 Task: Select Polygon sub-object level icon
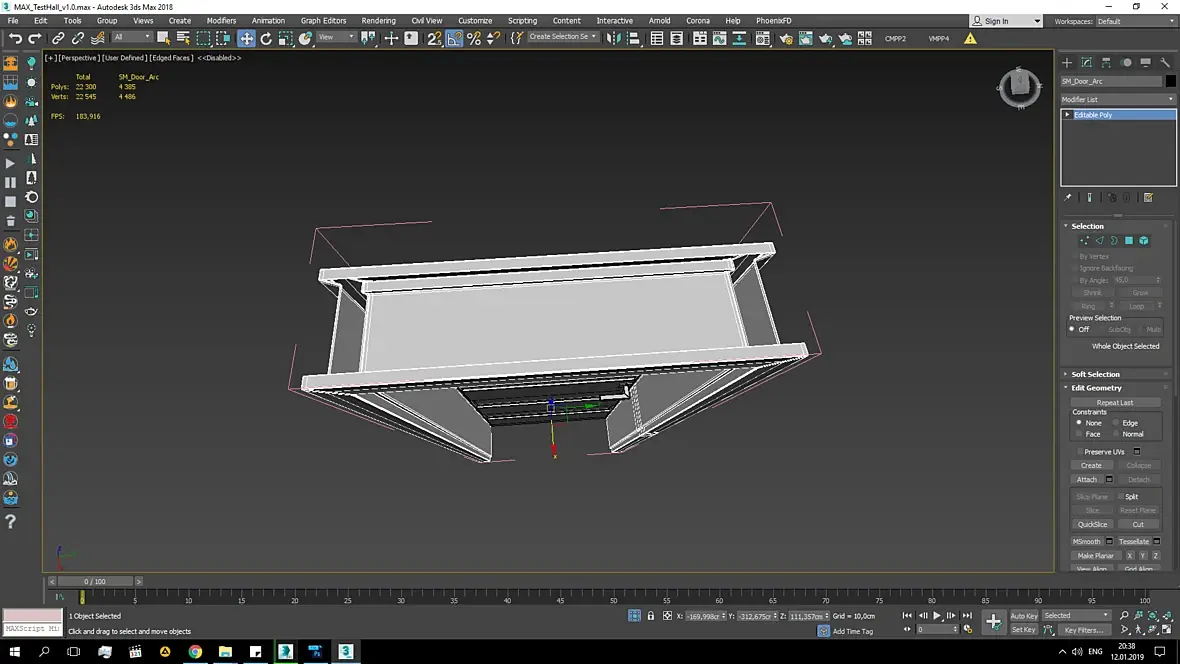point(1129,241)
